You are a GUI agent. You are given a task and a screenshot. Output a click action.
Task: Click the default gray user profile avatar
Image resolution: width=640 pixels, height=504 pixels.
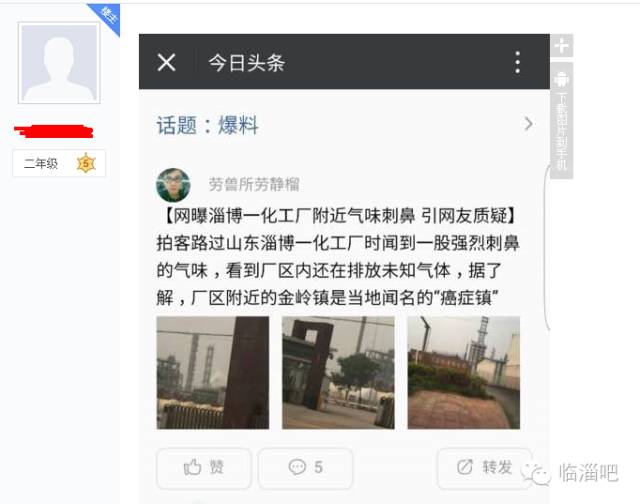pyautogui.click(x=59, y=63)
